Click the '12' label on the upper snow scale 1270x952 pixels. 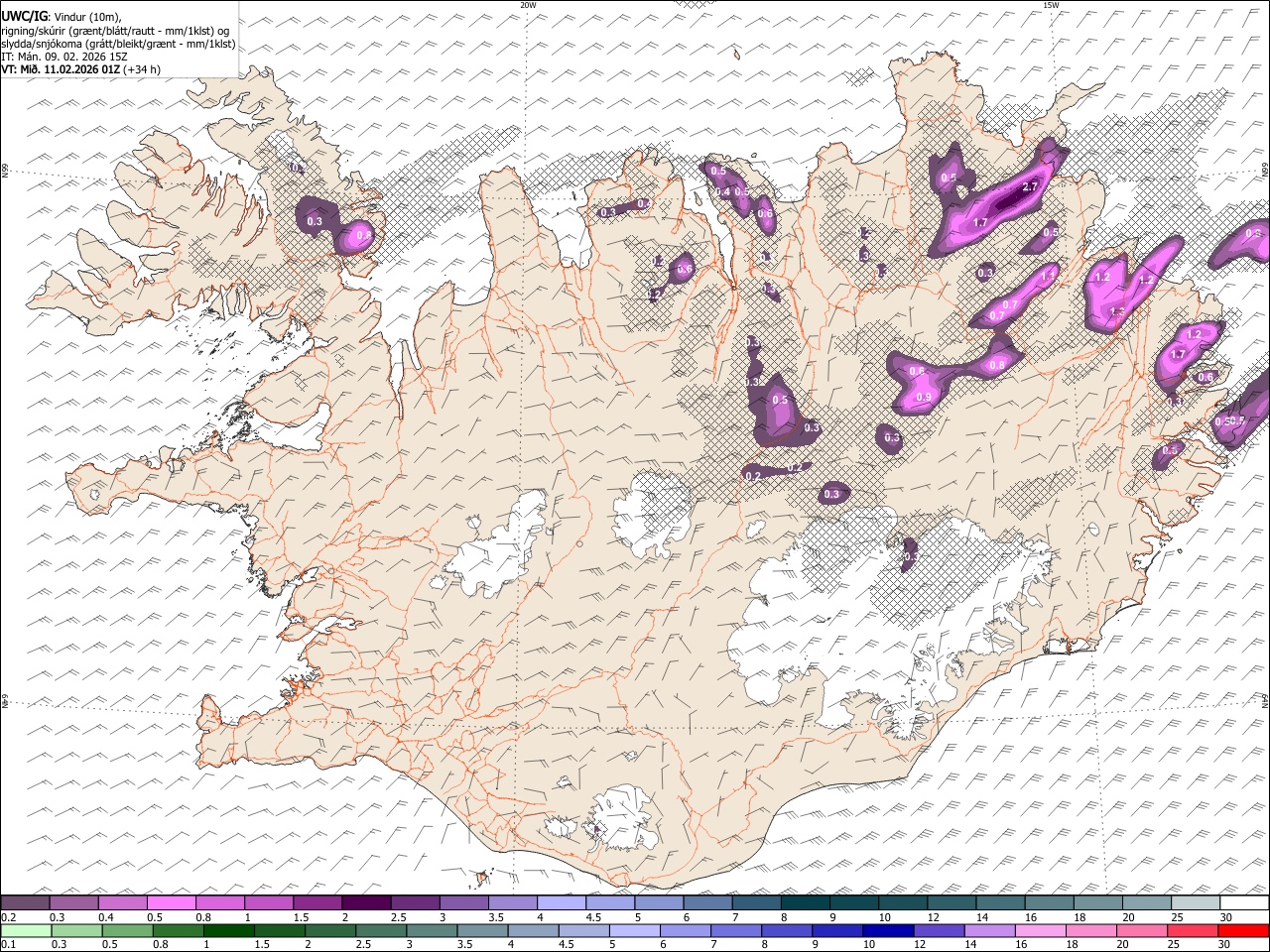tap(933, 917)
